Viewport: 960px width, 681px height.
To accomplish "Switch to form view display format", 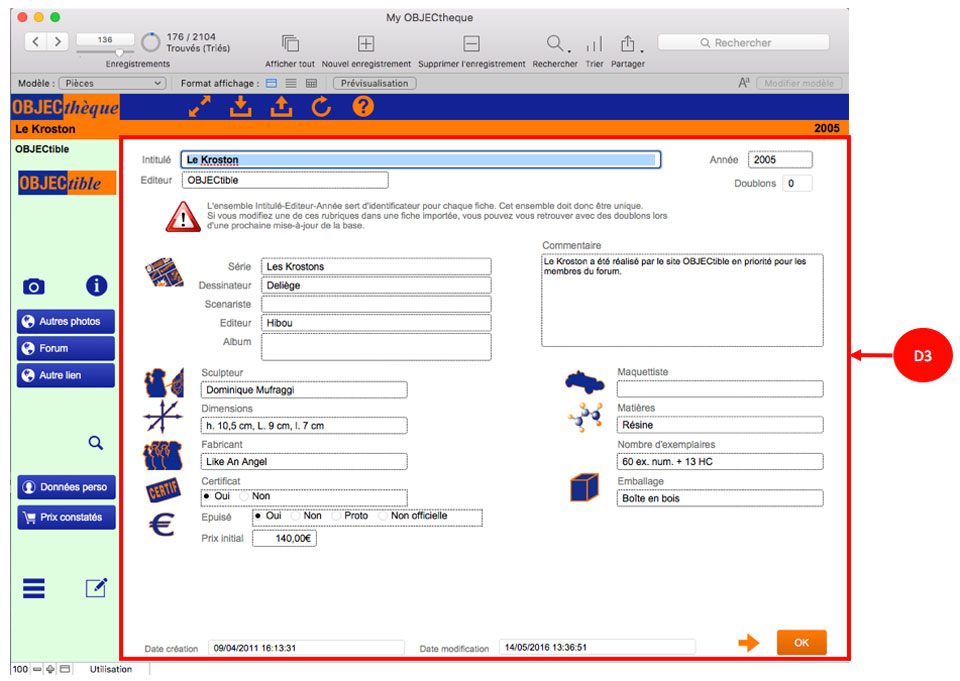I will click(x=271, y=83).
